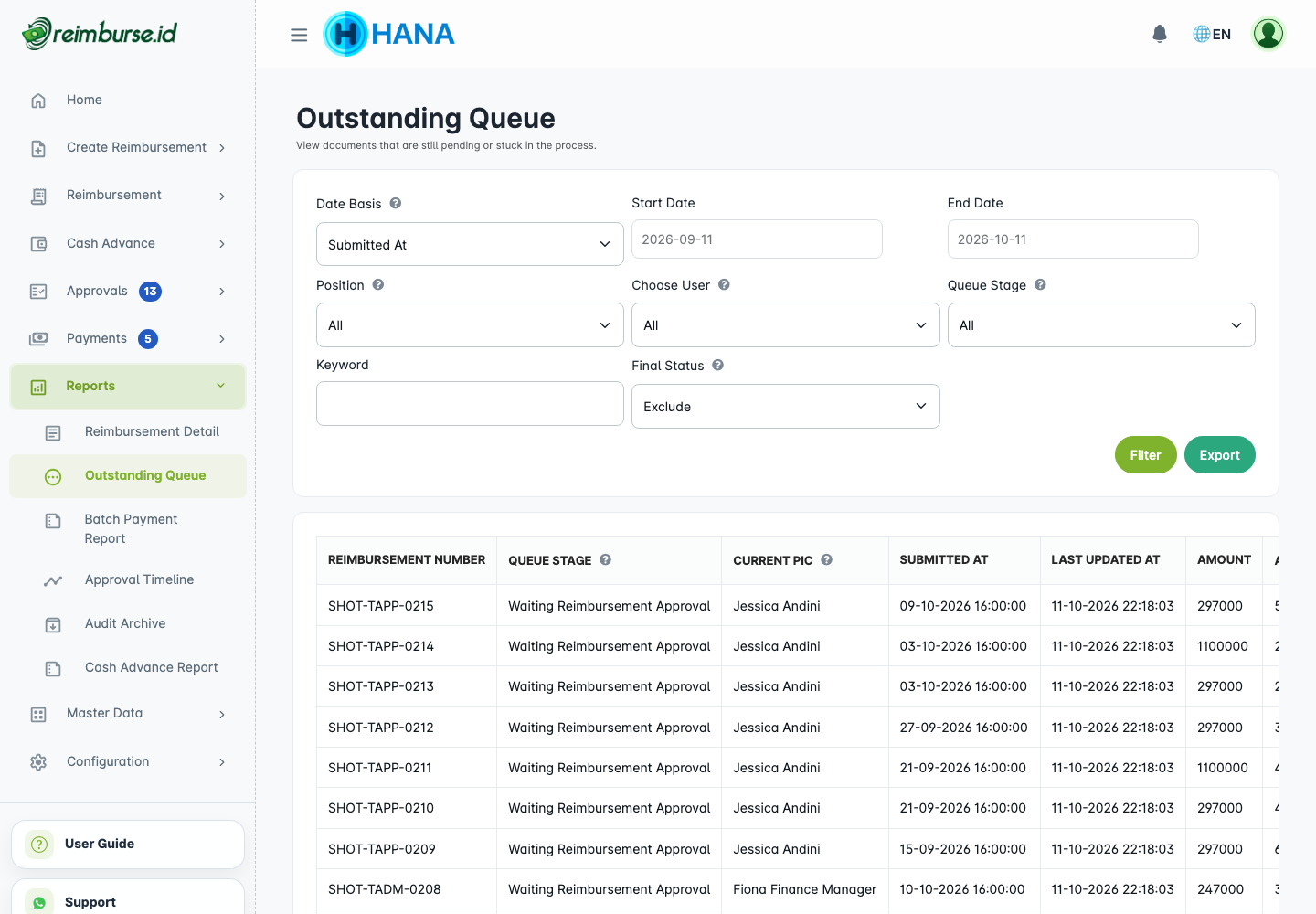
Task: Open the Choose User dropdown
Action: click(x=786, y=325)
